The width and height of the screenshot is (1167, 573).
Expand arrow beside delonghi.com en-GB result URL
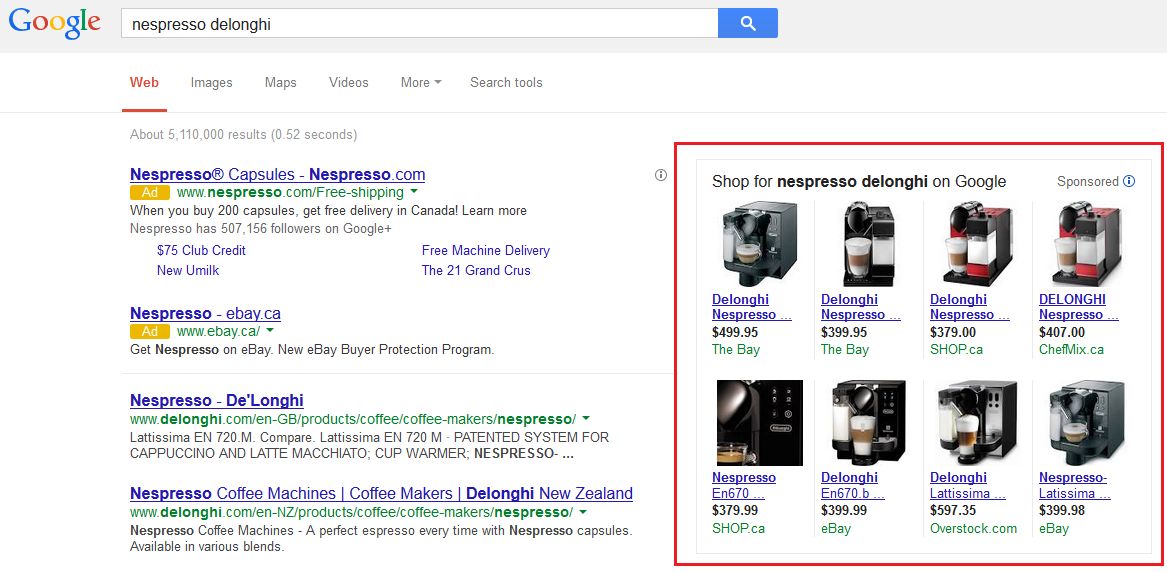(586, 419)
